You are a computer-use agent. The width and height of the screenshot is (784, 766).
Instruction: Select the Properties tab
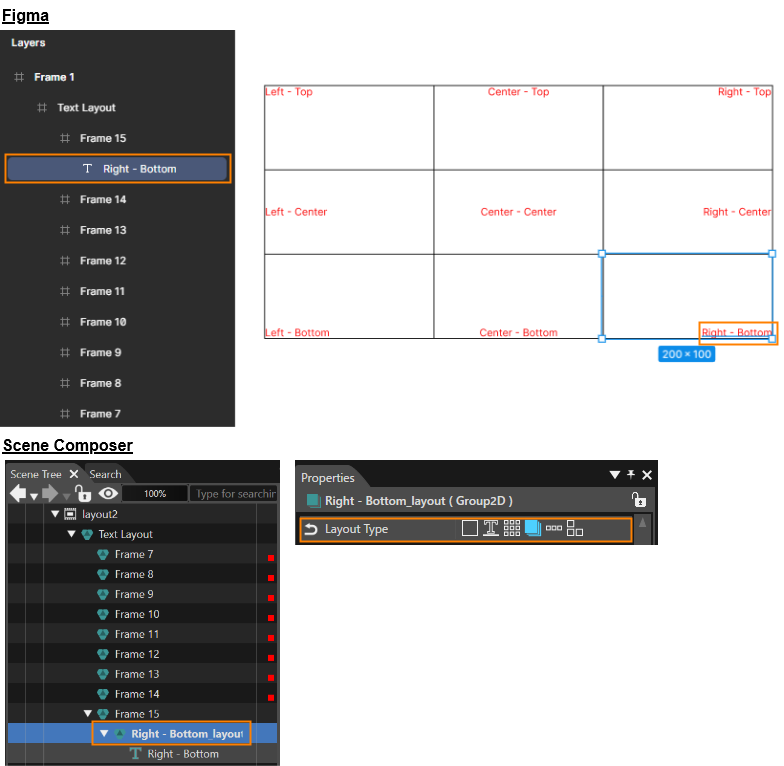point(328,478)
